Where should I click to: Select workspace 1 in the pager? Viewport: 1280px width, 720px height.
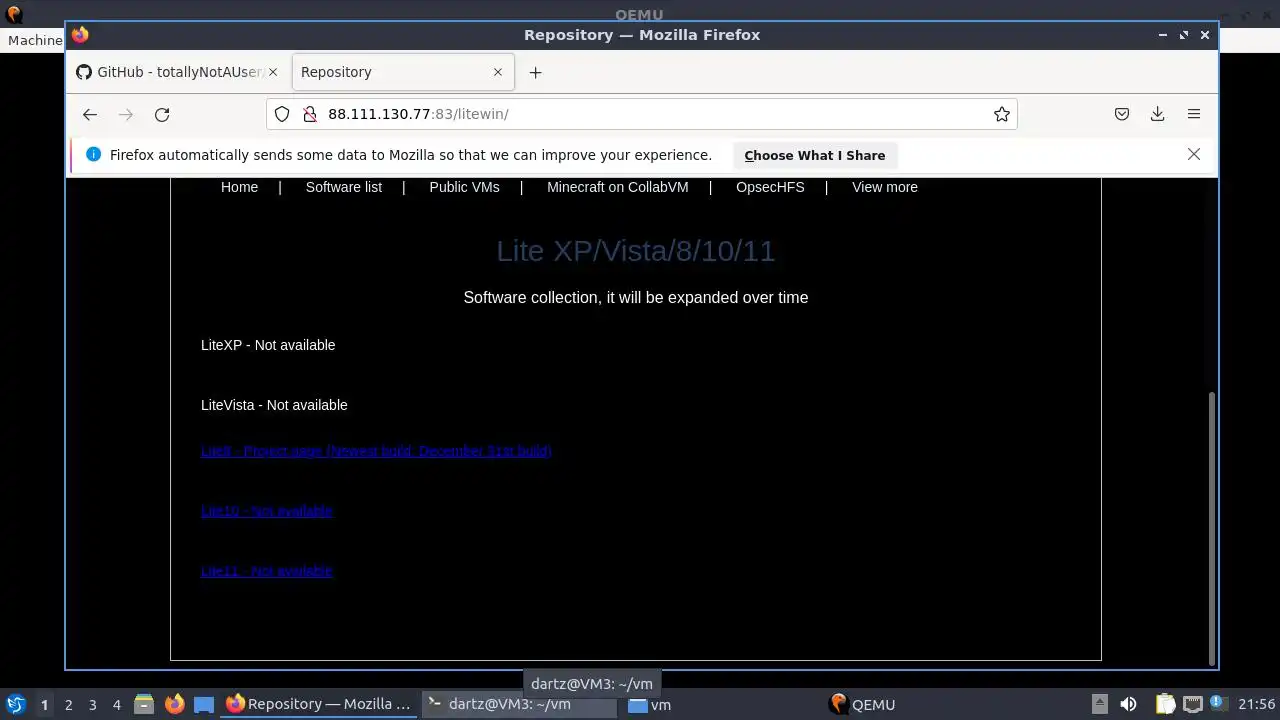click(x=44, y=704)
